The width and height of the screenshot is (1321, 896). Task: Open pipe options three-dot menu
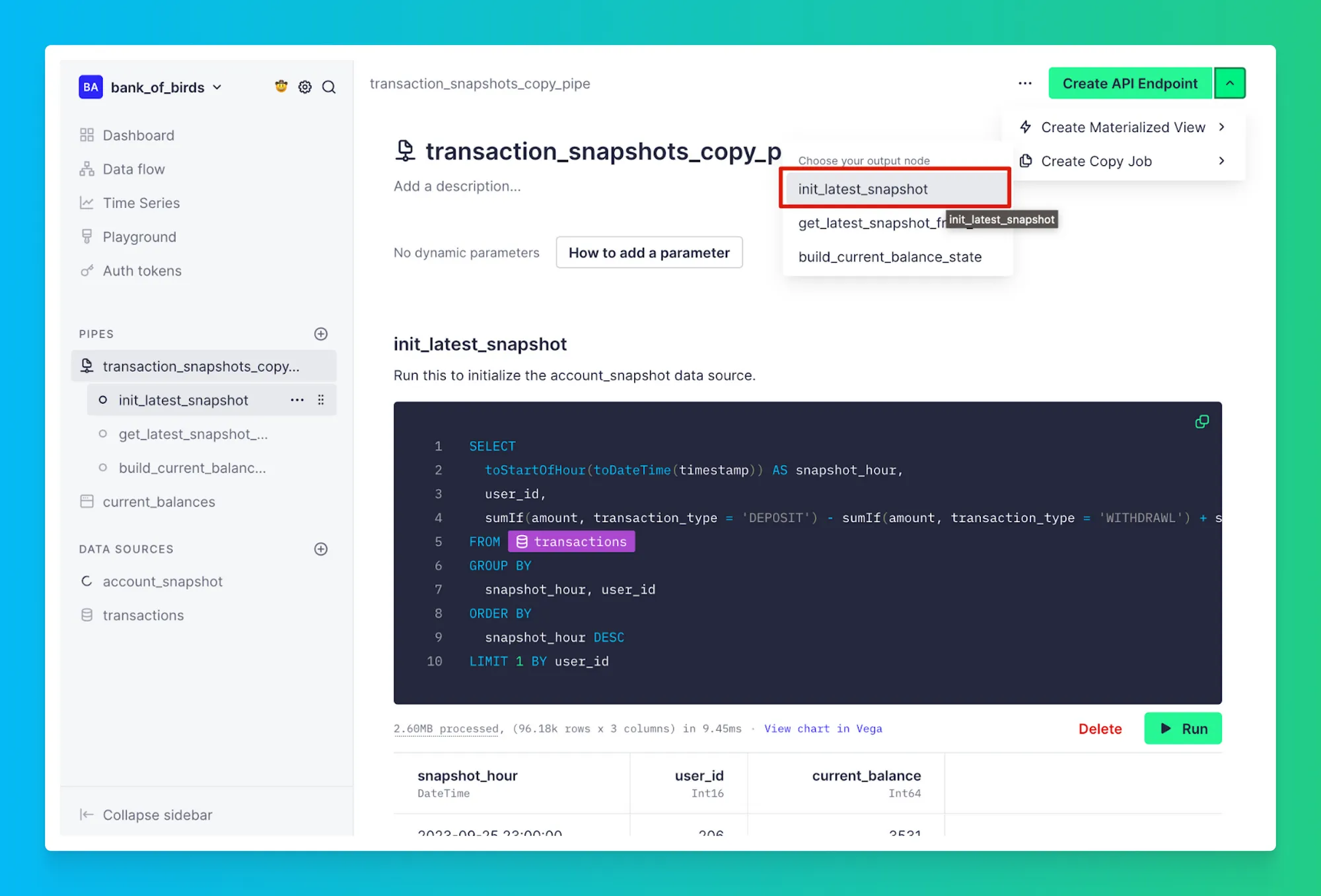[x=1024, y=84]
